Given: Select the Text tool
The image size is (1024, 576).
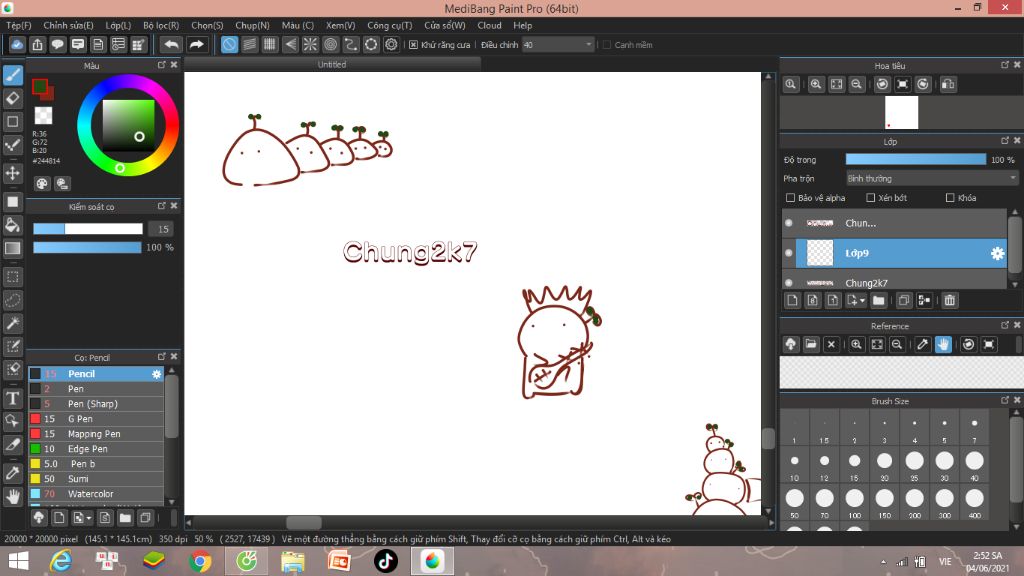Looking at the screenshot, I should [13, 398].
